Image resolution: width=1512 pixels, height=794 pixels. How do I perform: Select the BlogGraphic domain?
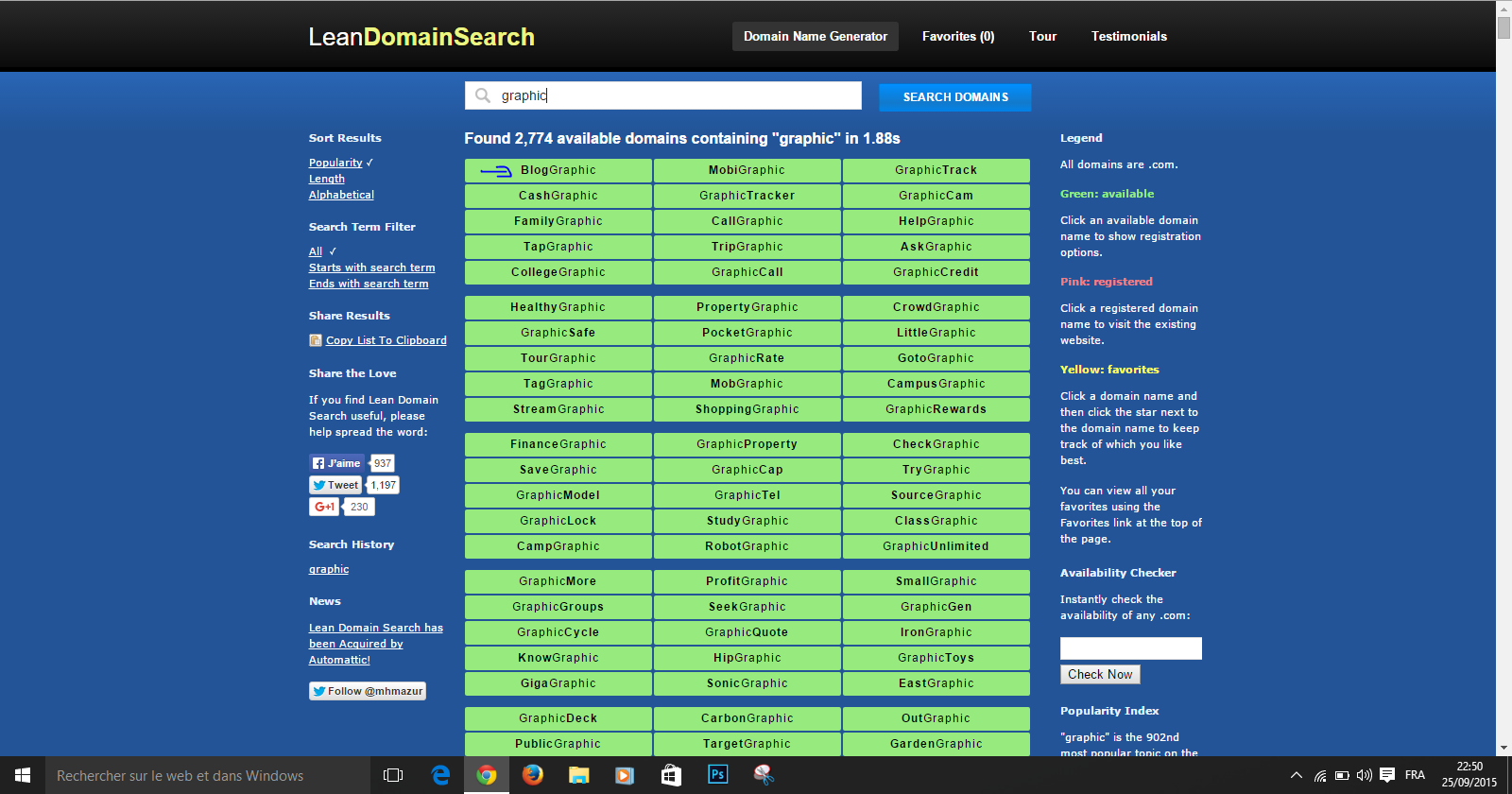(558, 170)
